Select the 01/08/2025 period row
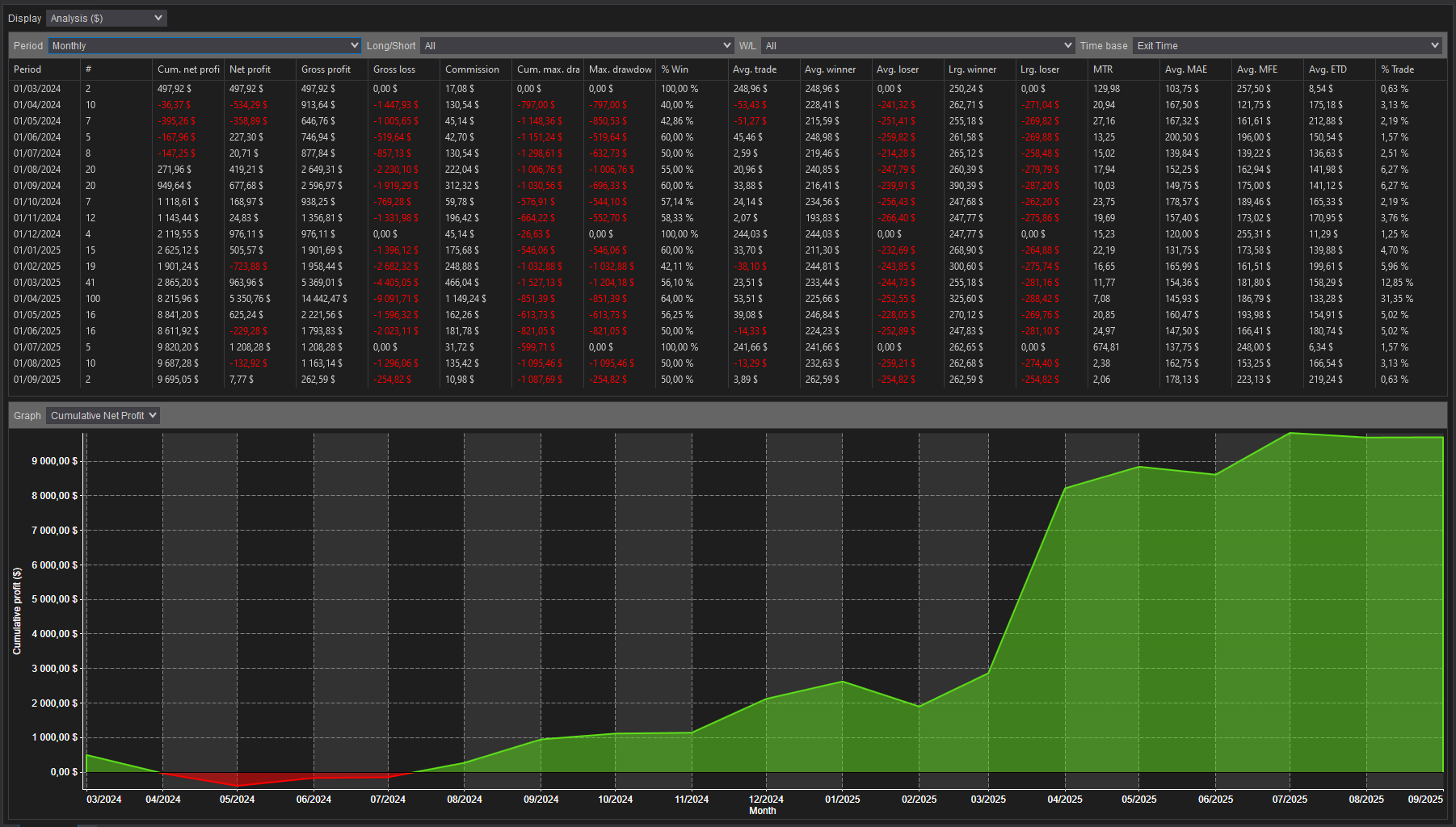 point(727,363)
